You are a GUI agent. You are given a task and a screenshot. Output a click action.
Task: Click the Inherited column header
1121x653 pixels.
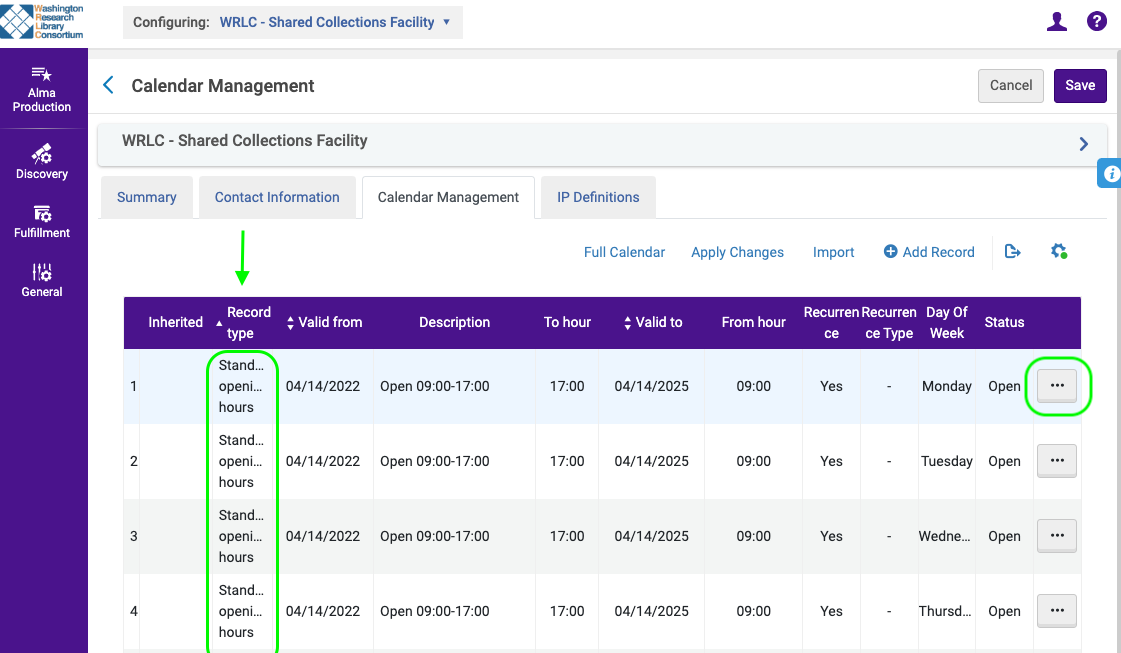pyautogui.click(x=175, y=323)
